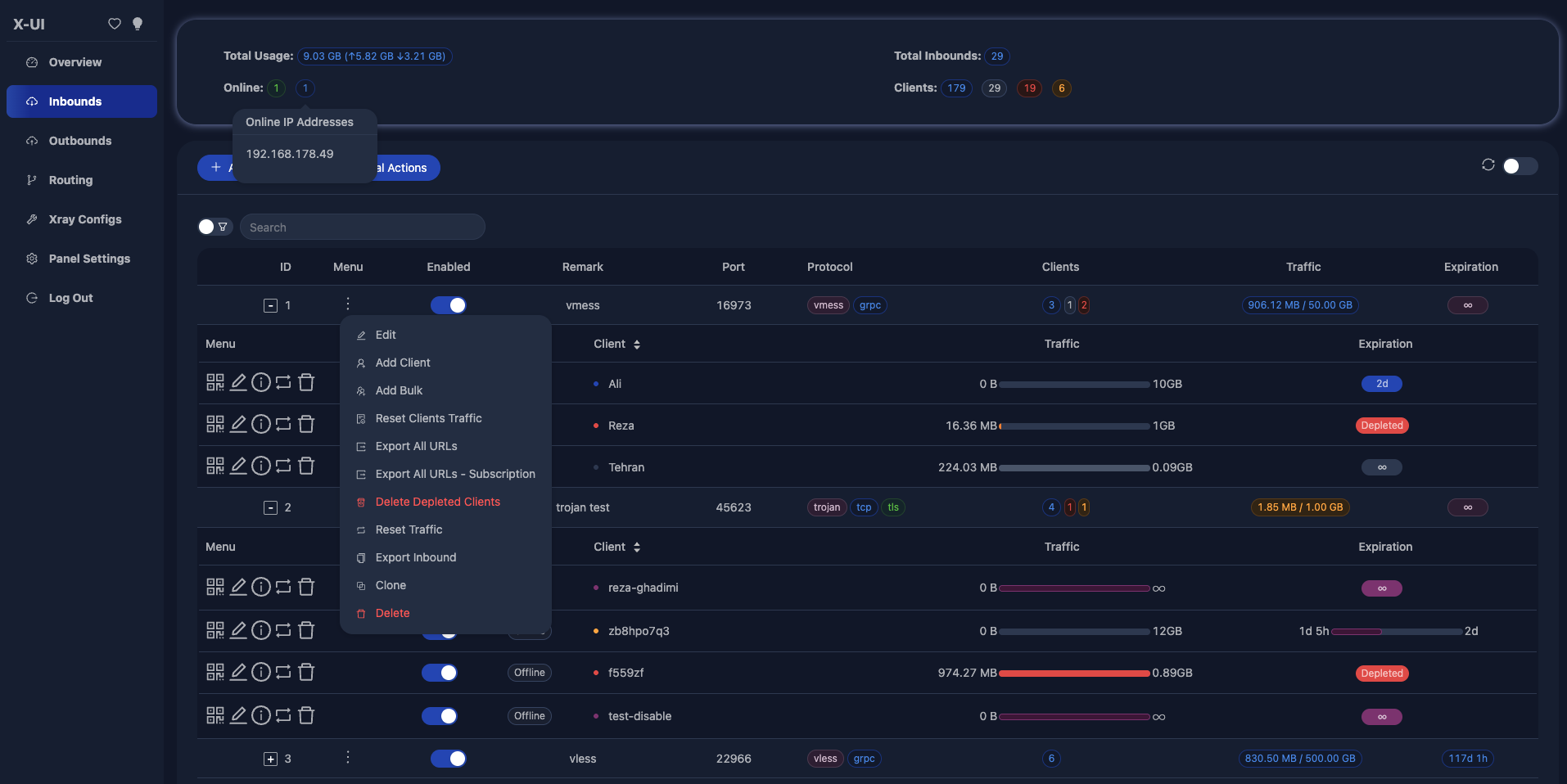This screenshot has width=1567, height=784.
Task: Focus the inbound Search field
Action: click(363, 228)
